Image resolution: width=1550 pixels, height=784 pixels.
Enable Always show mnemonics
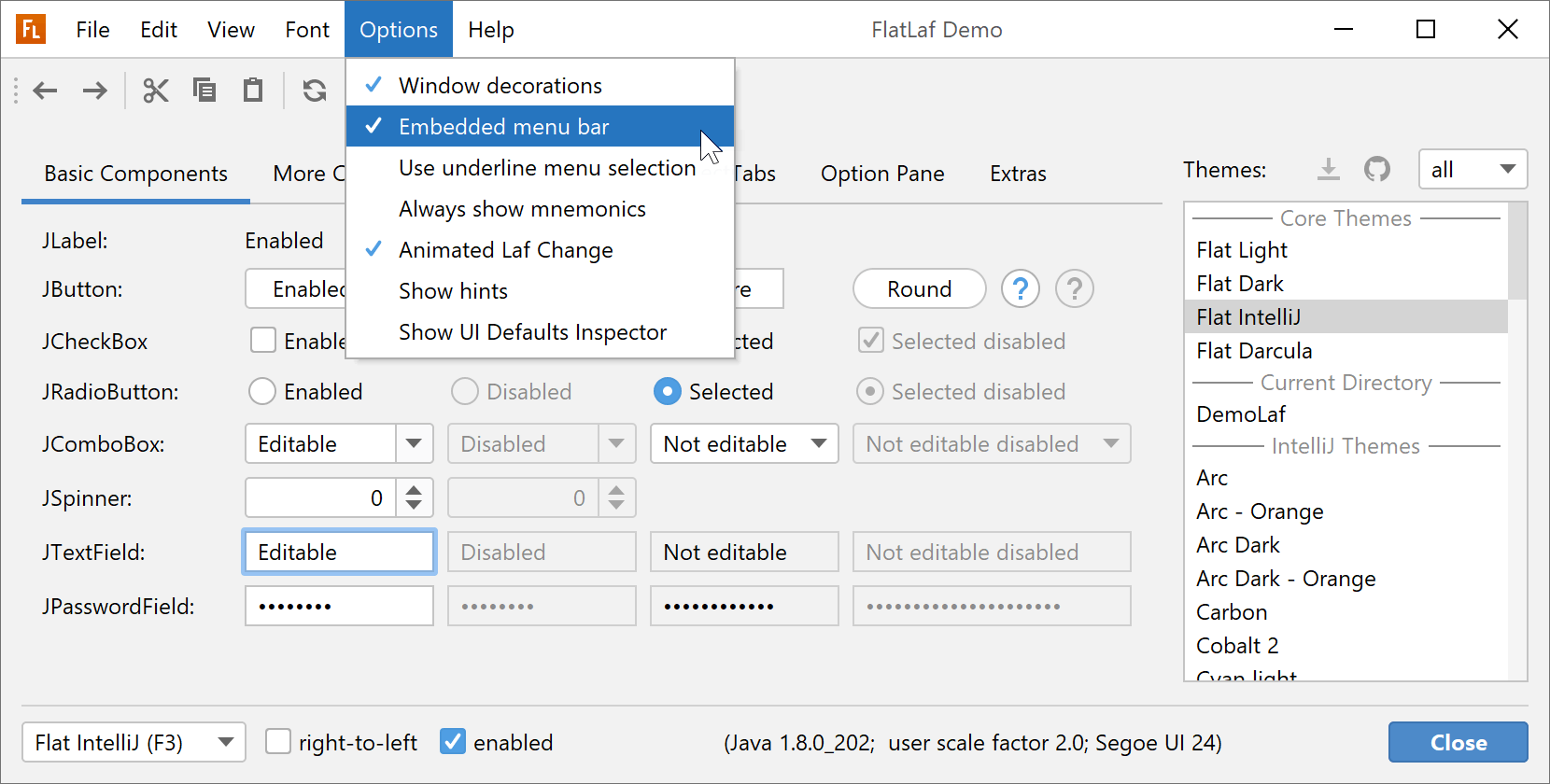coord(540,208)
